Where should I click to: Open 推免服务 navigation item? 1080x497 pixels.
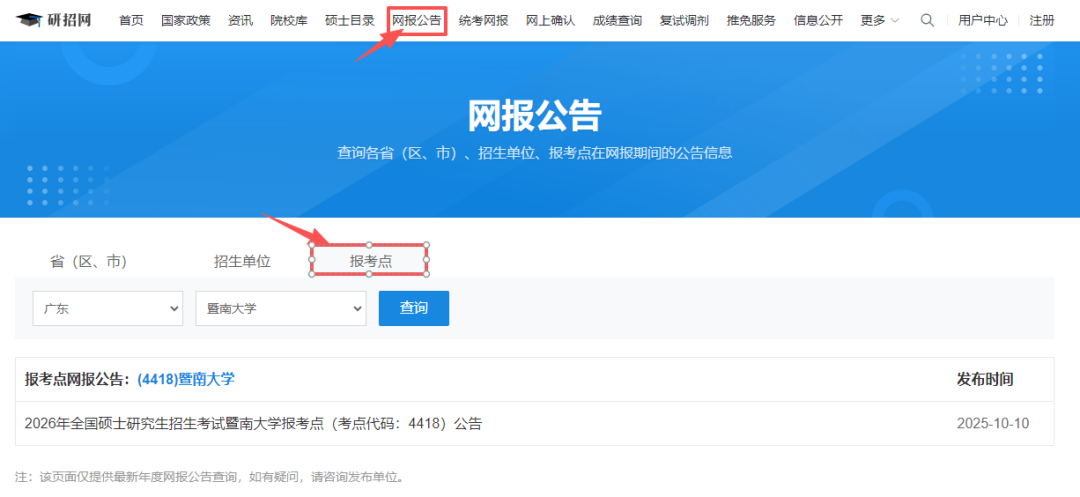(x=751, y=21)
